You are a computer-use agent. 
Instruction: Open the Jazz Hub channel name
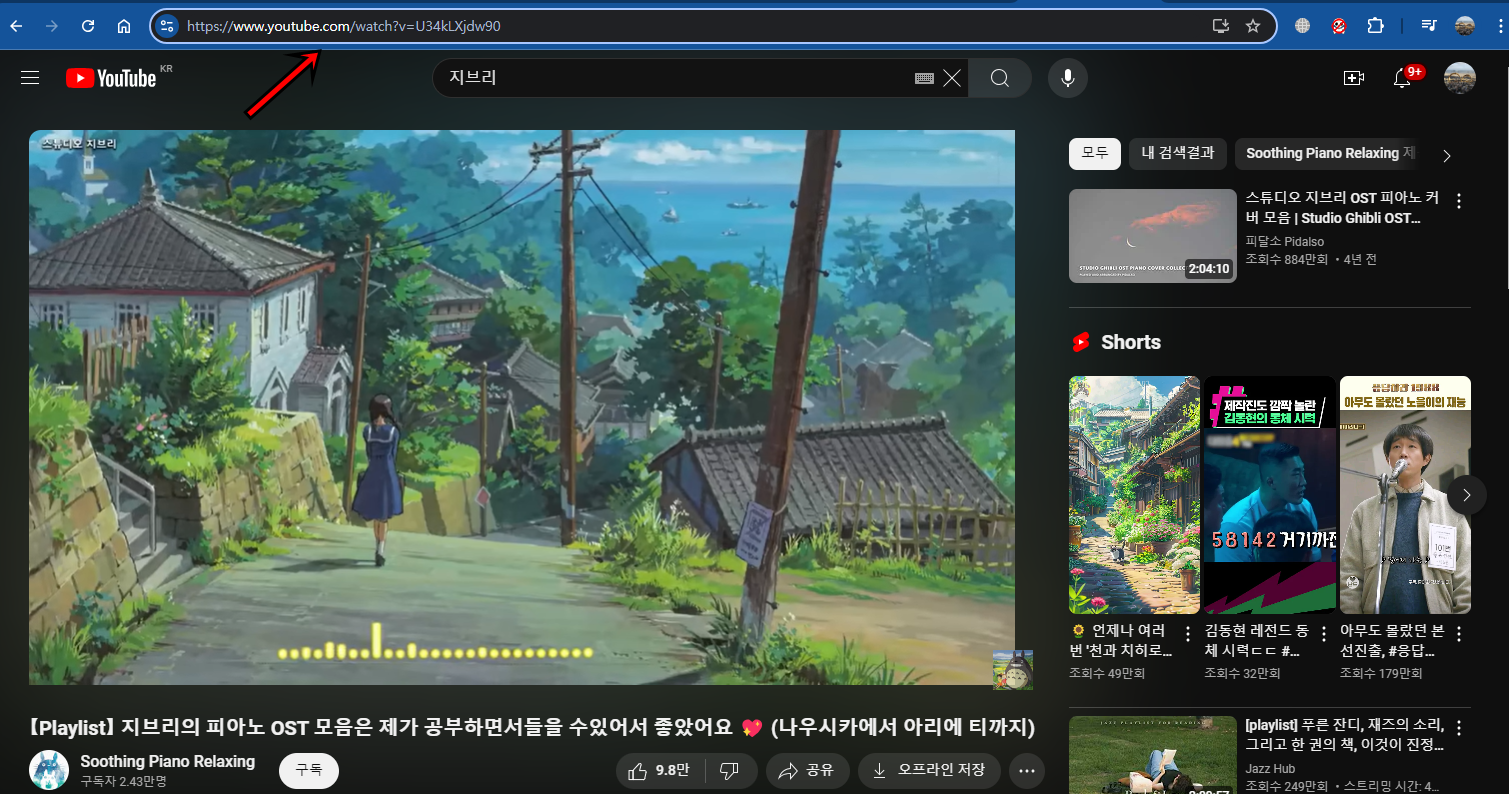1272,768
